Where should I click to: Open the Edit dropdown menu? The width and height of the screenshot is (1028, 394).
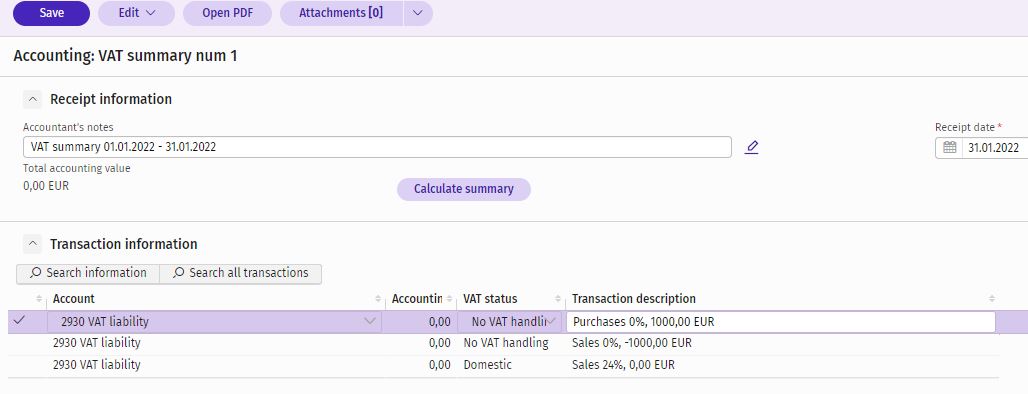(x=136, y=13)
